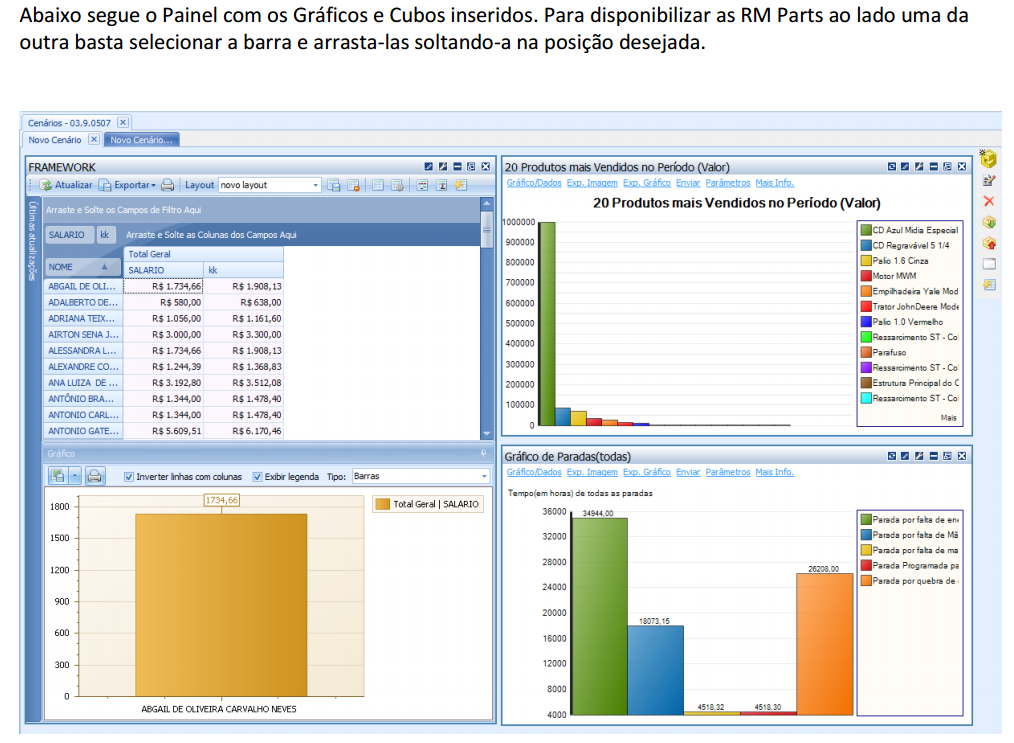Click the ABGAIL DE OLI... name row
Viewport: 1014px width, 743px height.
[x=83, y=286]
